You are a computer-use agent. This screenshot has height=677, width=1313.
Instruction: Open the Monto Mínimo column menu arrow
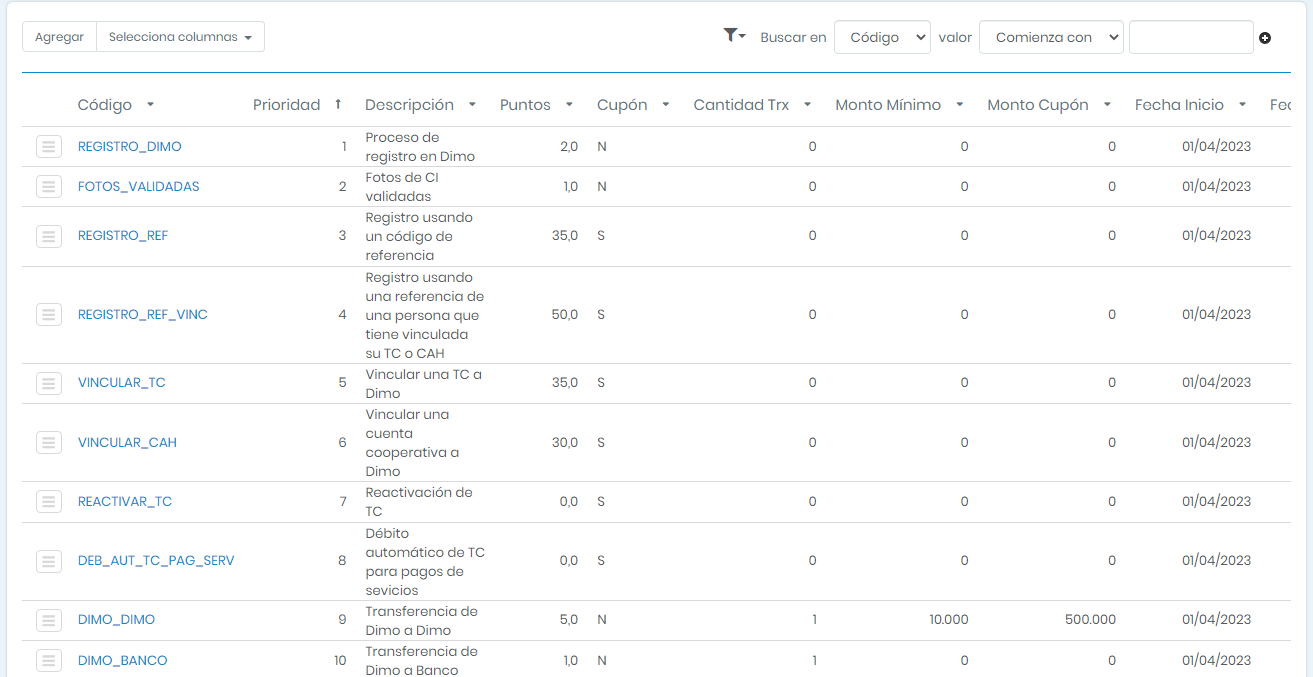[x=959, y=105]
